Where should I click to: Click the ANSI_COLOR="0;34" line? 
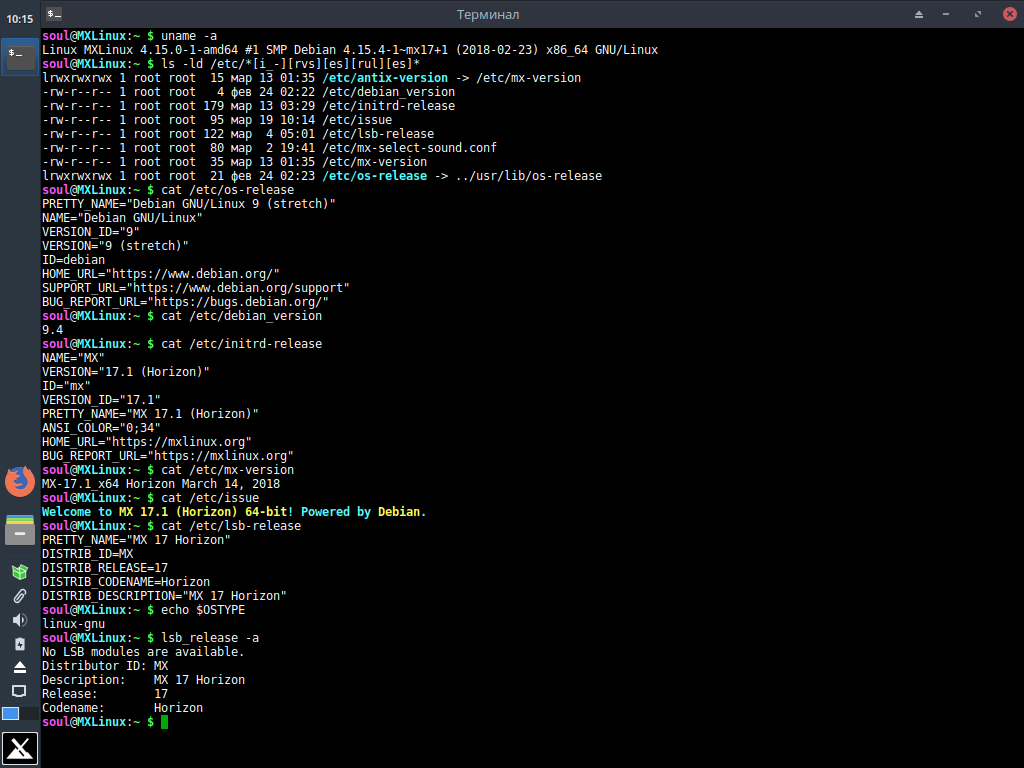pyautogui.click(x=101, y=428)
